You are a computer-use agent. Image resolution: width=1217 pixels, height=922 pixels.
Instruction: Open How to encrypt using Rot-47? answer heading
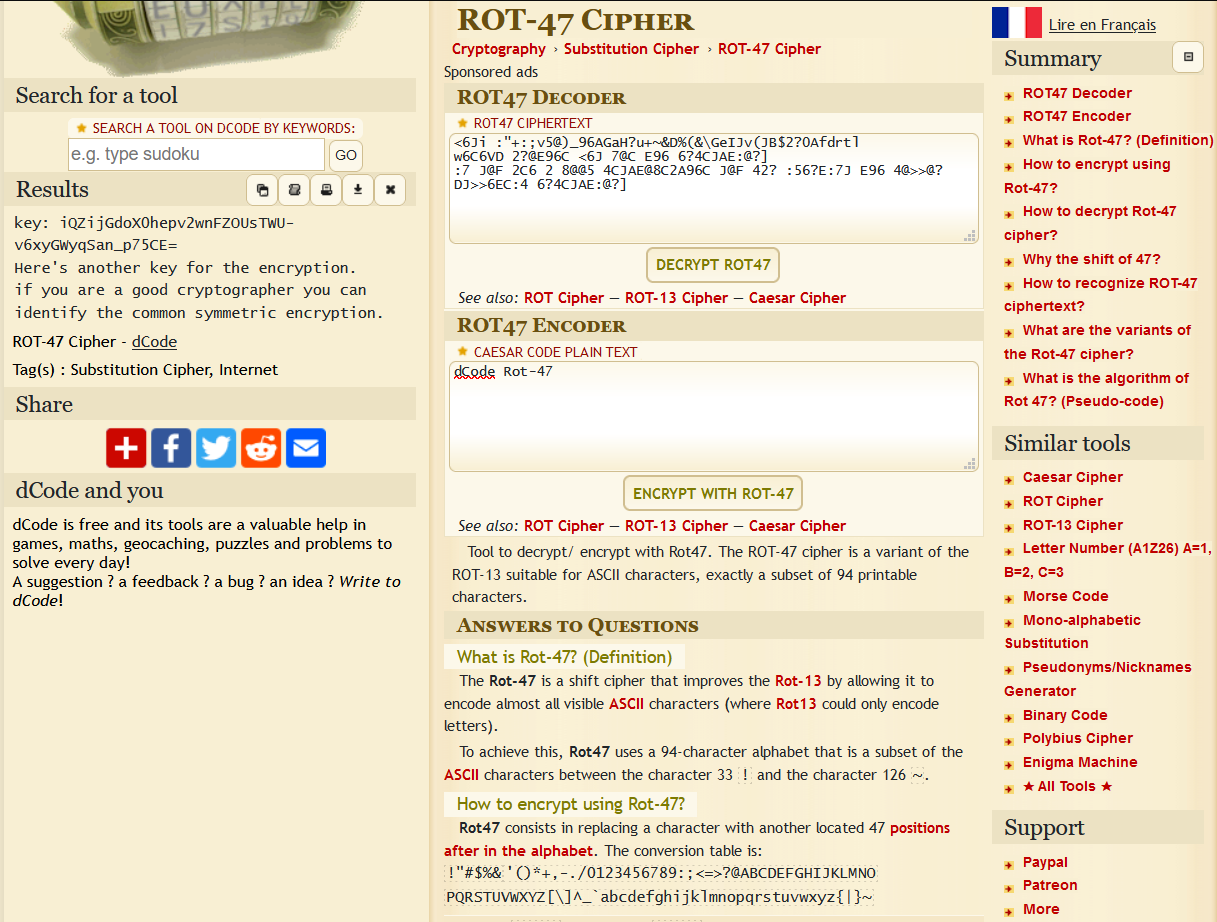pos(571,804)
